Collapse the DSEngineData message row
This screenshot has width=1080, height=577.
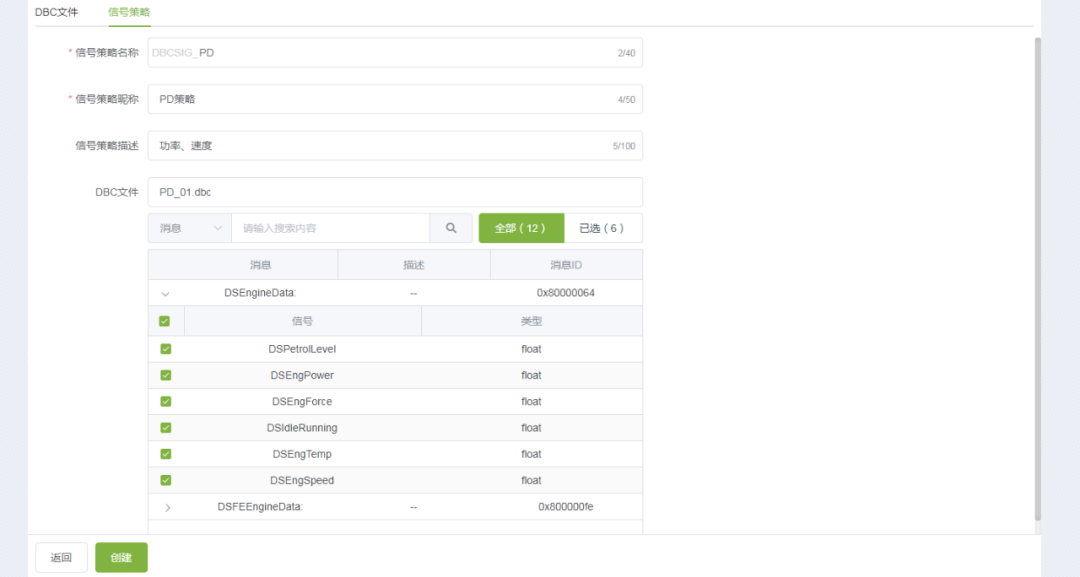tap(166, 294)
